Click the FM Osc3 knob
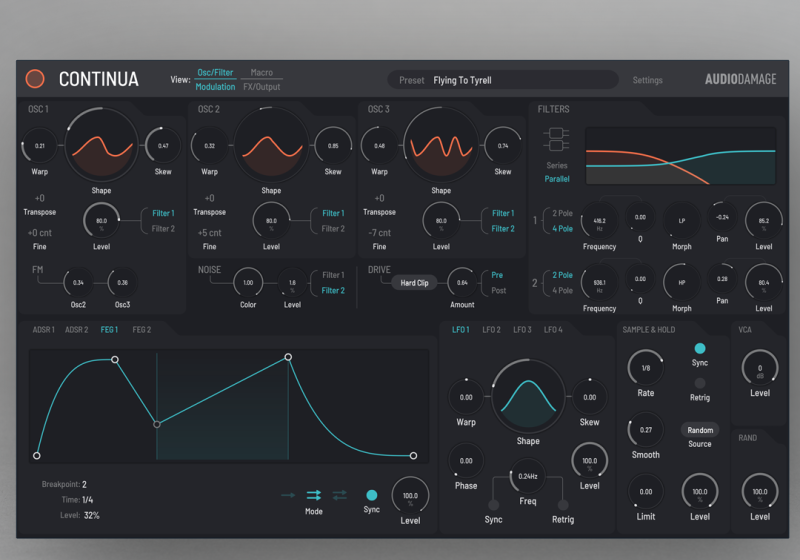The height and width of the screenshot is (560, 800). pos(122,283)
